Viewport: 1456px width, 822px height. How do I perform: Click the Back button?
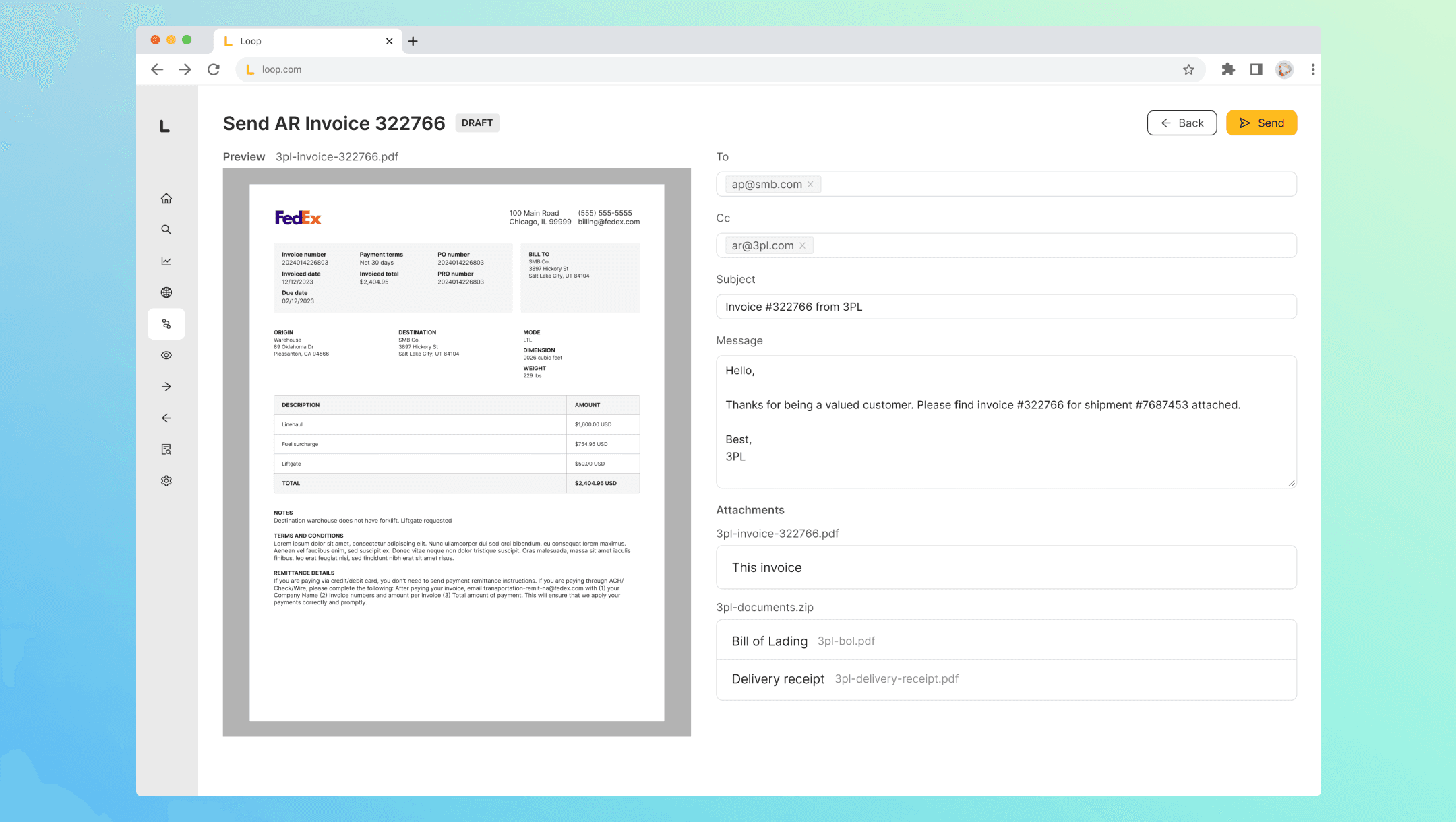[1181, 123]
